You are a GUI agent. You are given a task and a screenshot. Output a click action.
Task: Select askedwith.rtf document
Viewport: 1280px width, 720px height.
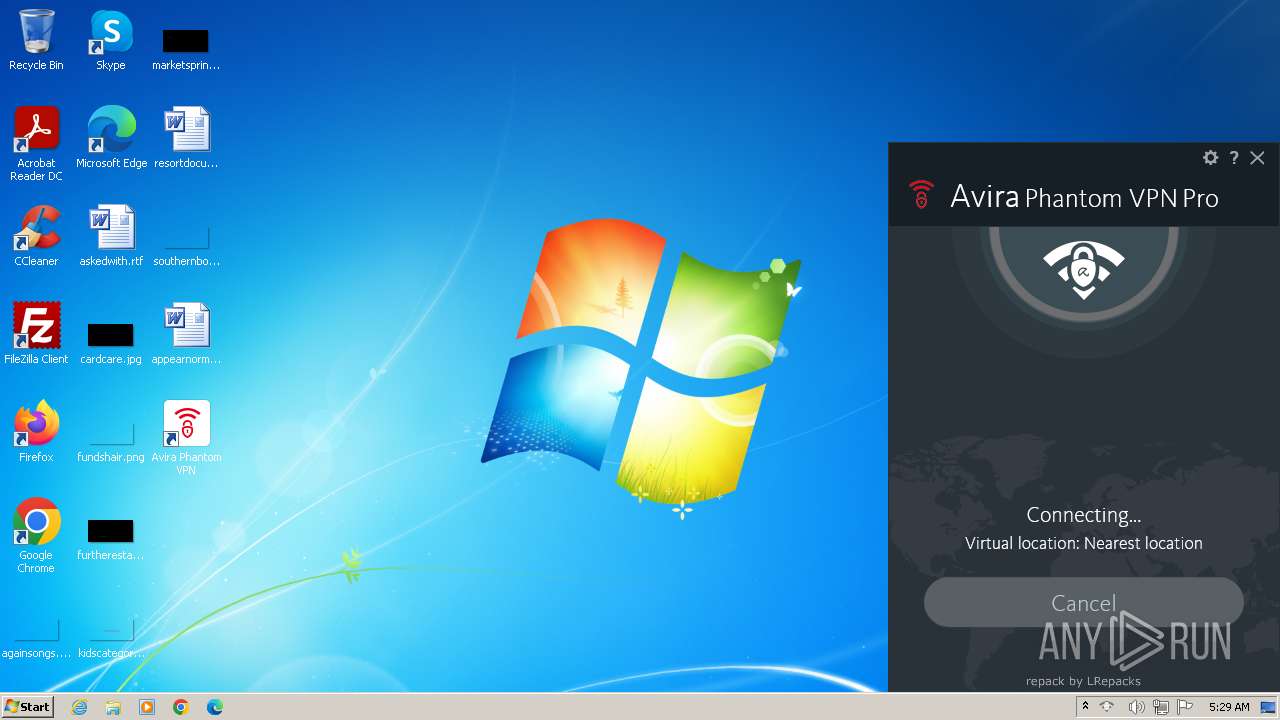(x=111, y=236)
